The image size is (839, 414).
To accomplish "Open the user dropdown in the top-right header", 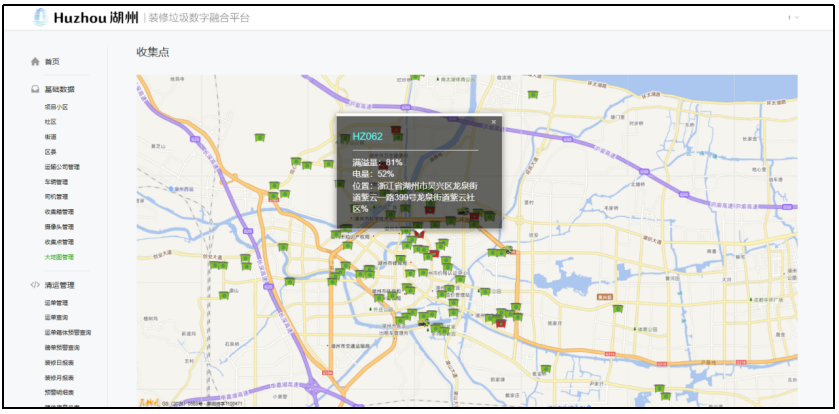I will pyautogui.click(x=793, y=18).
